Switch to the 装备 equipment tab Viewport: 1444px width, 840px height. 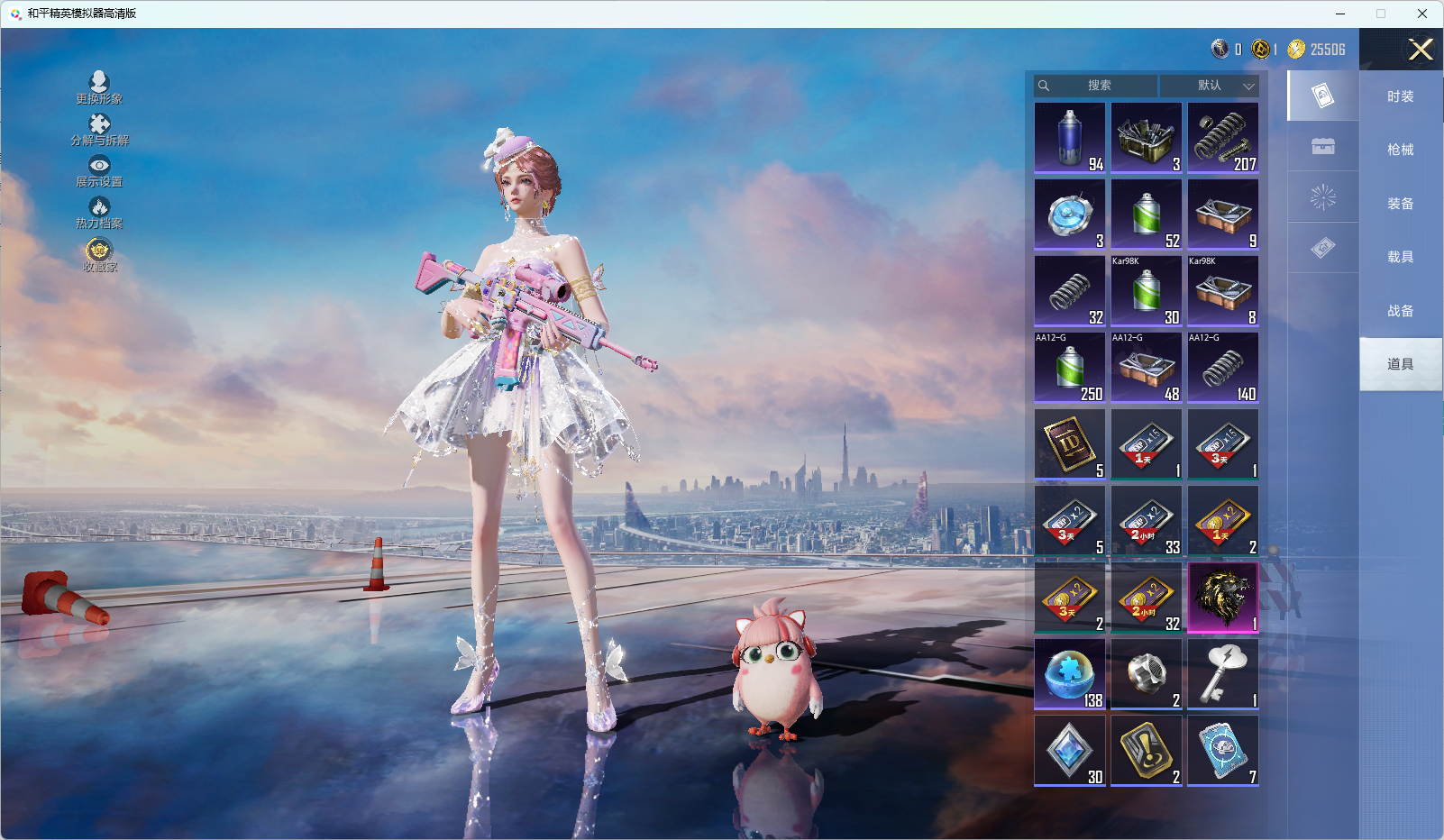click(1401, 204)
